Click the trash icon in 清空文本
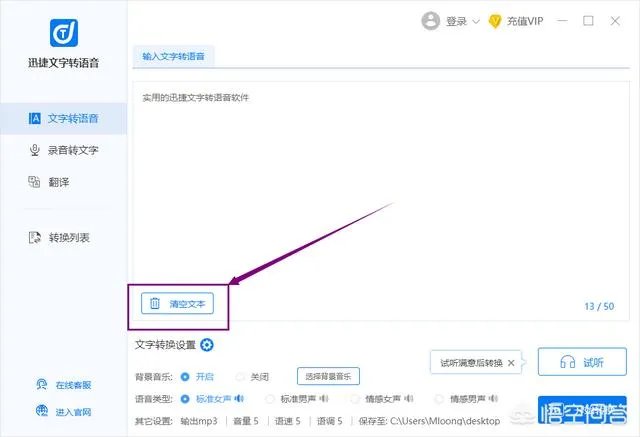The height and width of the screenshot is (437, 640). [155, 303]
